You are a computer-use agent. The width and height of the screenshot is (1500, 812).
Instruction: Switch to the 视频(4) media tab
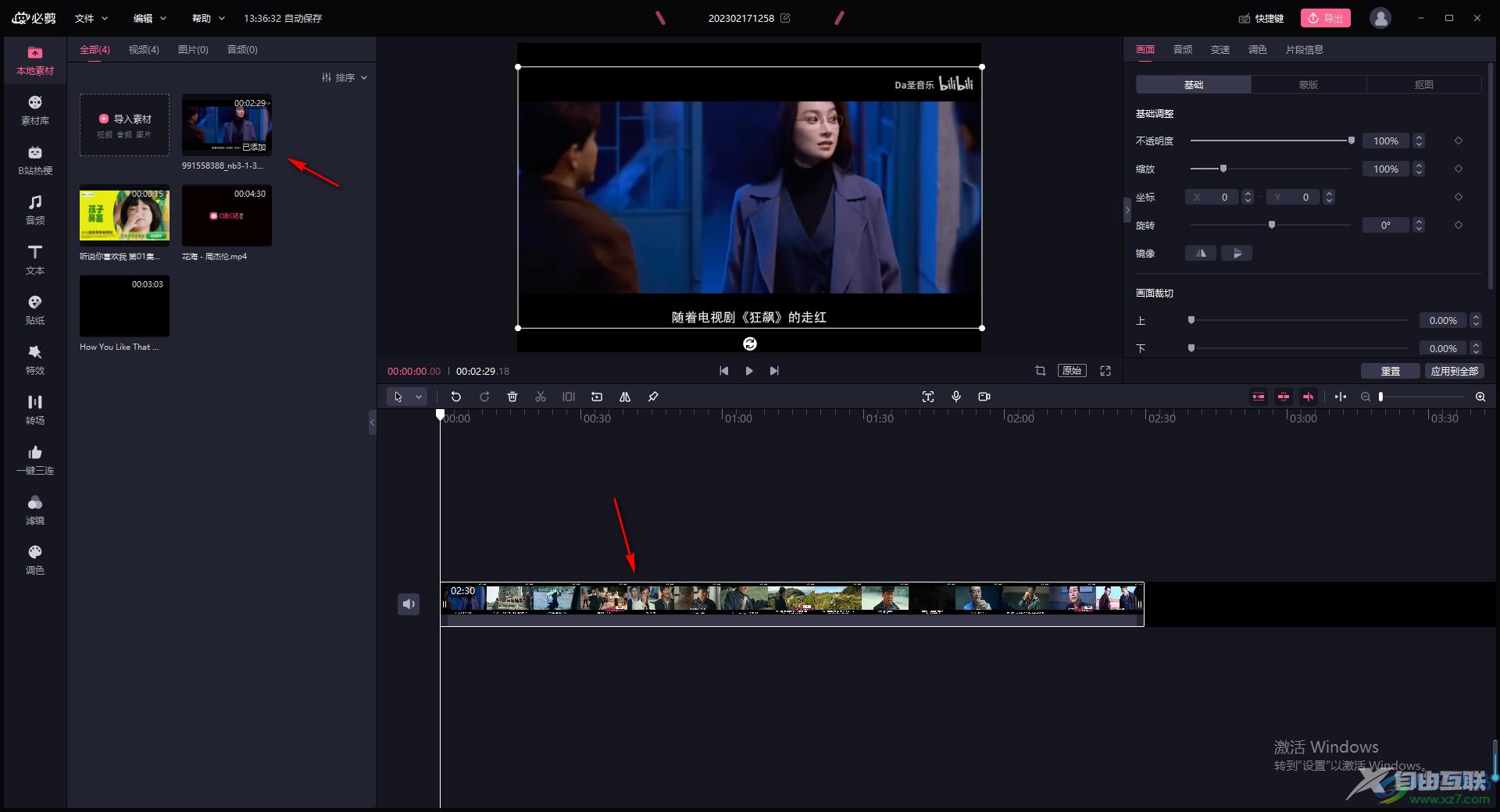point(144,49)
